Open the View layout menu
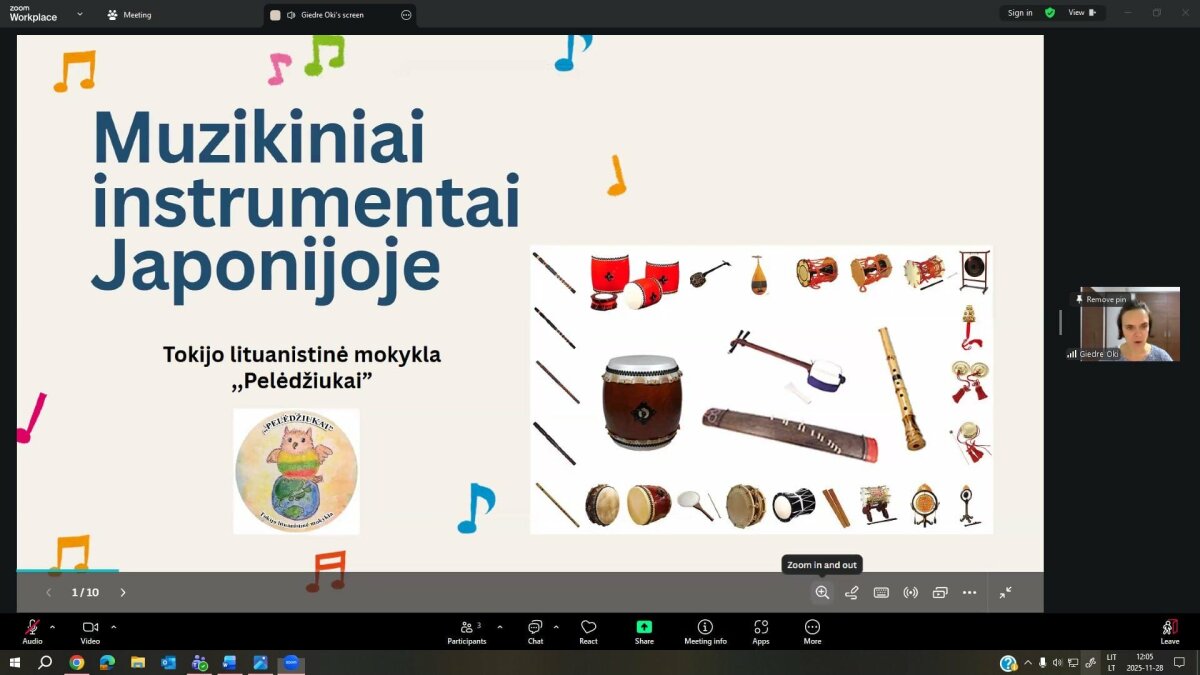 [1082, 13]
